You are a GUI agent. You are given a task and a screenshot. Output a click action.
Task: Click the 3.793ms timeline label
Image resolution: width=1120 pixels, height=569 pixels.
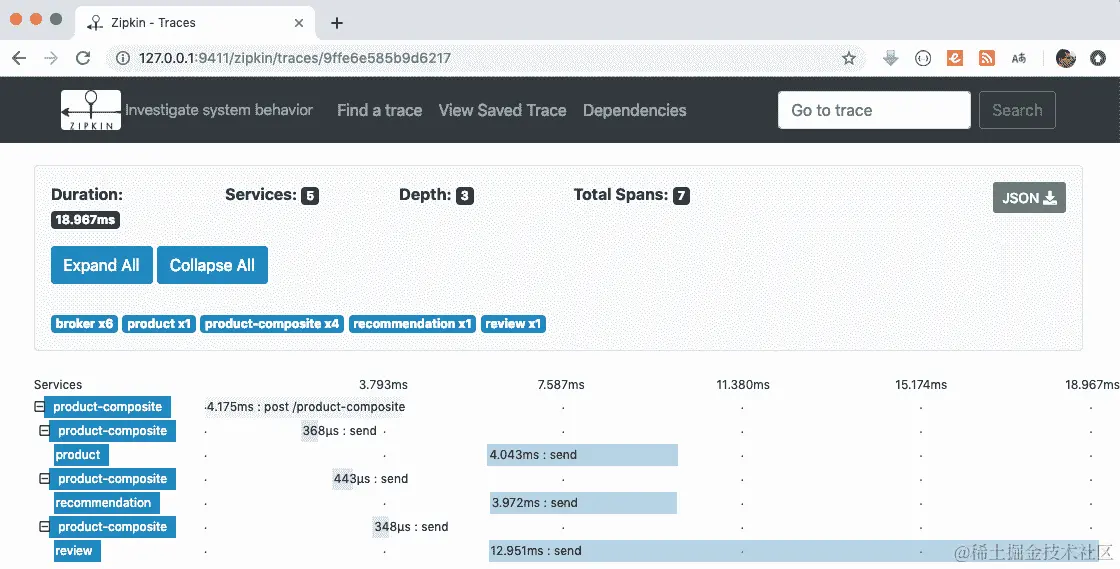(x=384, y=385)
